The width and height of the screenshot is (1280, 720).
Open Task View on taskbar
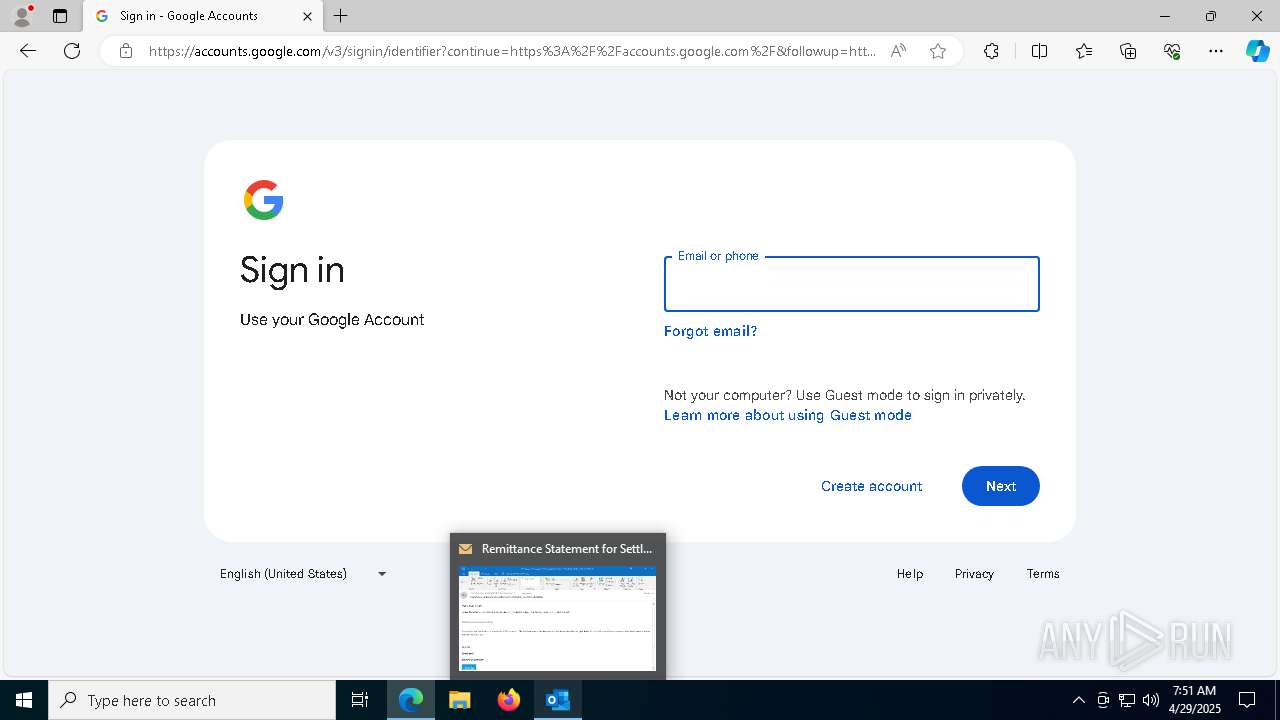(x=360, y=700)
